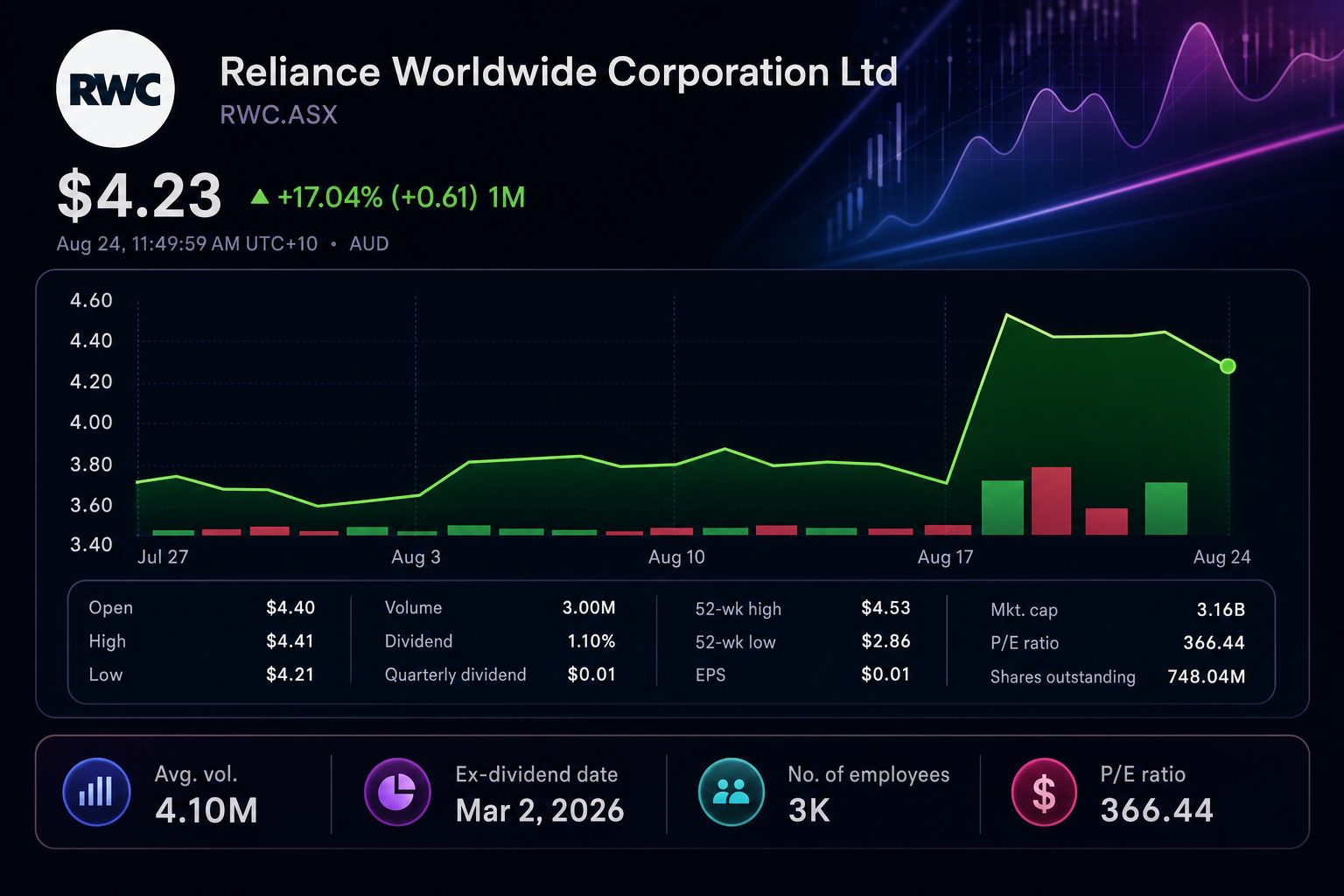Image resolution: width=1344 pixels, height=896 pixels.
Task: Click the 3.60 price axis label
Action: 91,505
